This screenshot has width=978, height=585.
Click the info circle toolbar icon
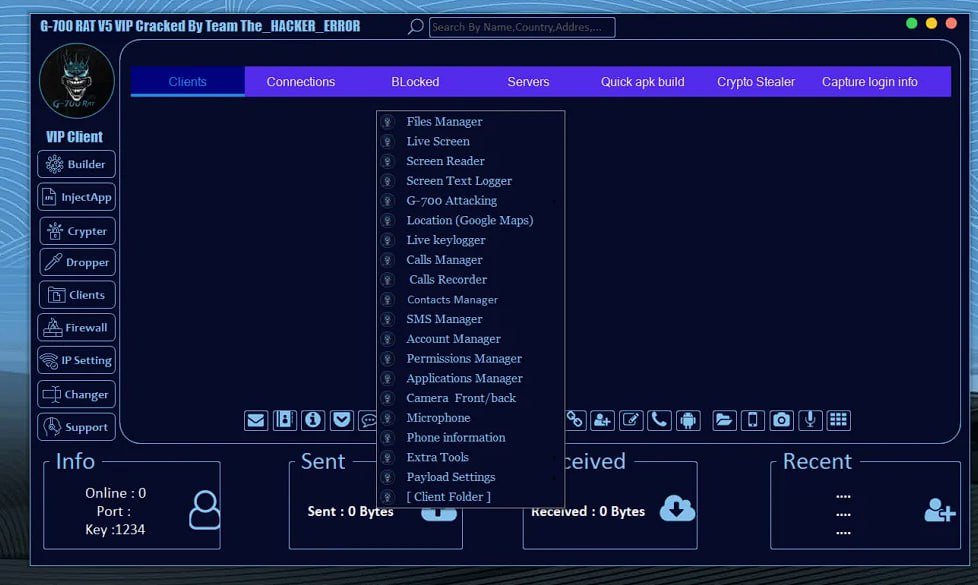click(313, 420)
